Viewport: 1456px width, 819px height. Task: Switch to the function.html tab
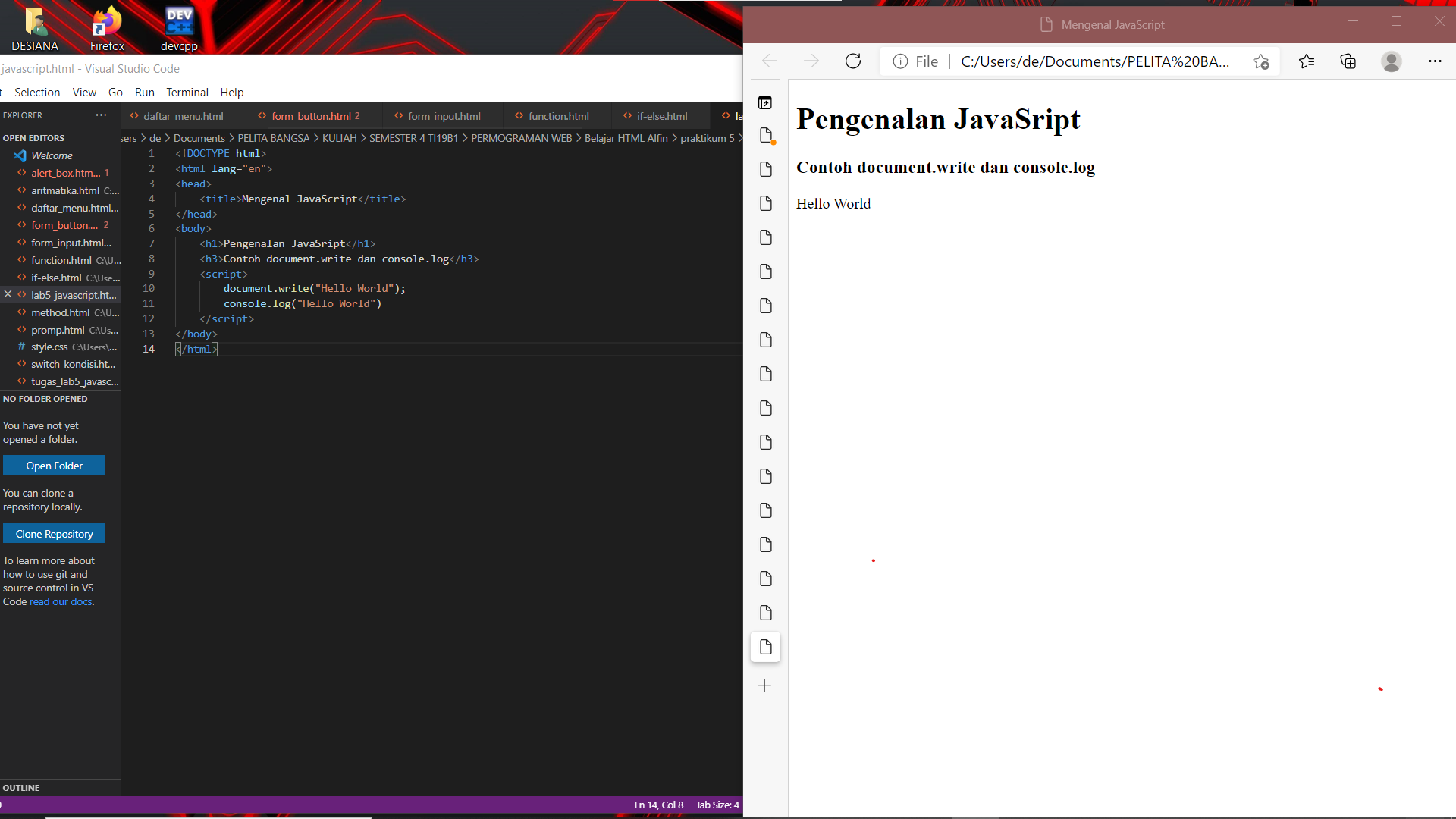tap(558, 115)
